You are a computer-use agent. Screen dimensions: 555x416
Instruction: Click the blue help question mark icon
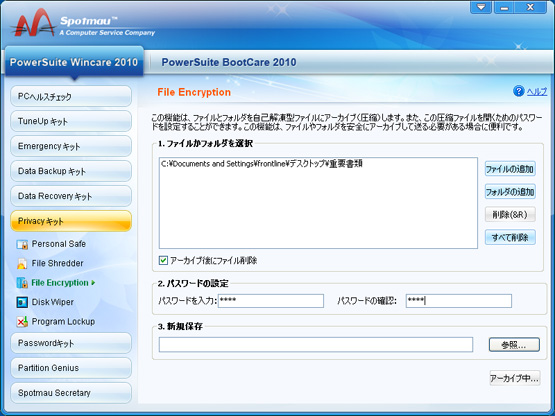(519, 91)
